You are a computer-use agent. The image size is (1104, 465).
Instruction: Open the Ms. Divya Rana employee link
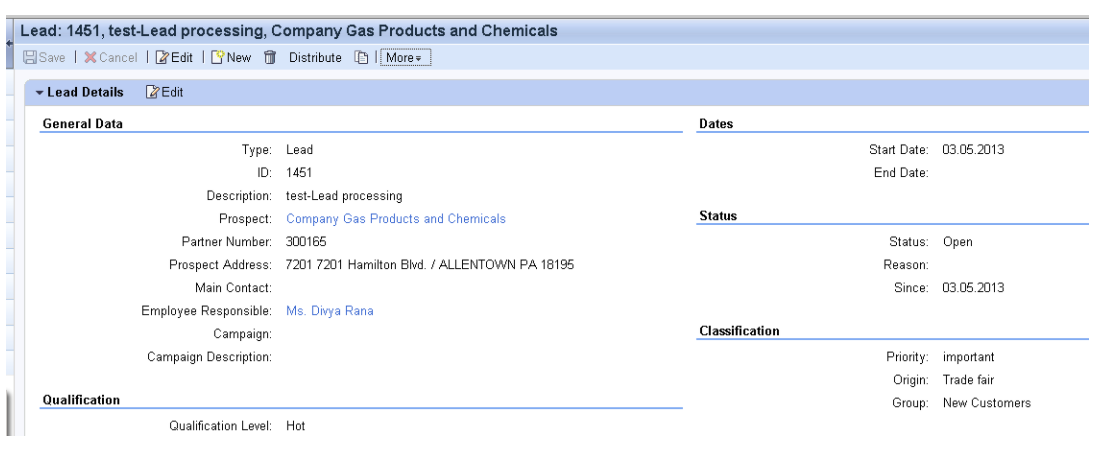coord(330,311)
